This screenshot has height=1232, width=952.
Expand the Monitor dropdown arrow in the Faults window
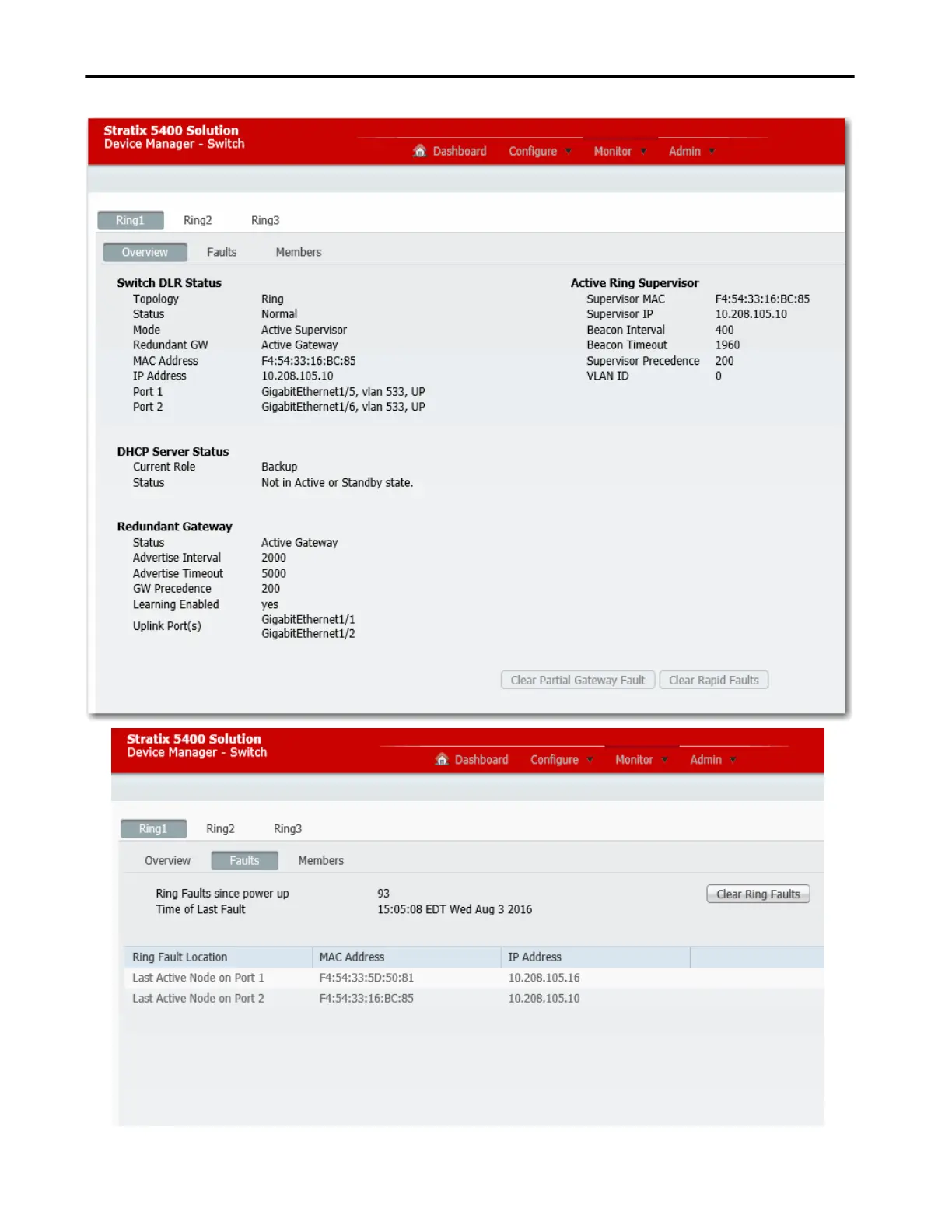pyautogui.click(x=664, y=759)
